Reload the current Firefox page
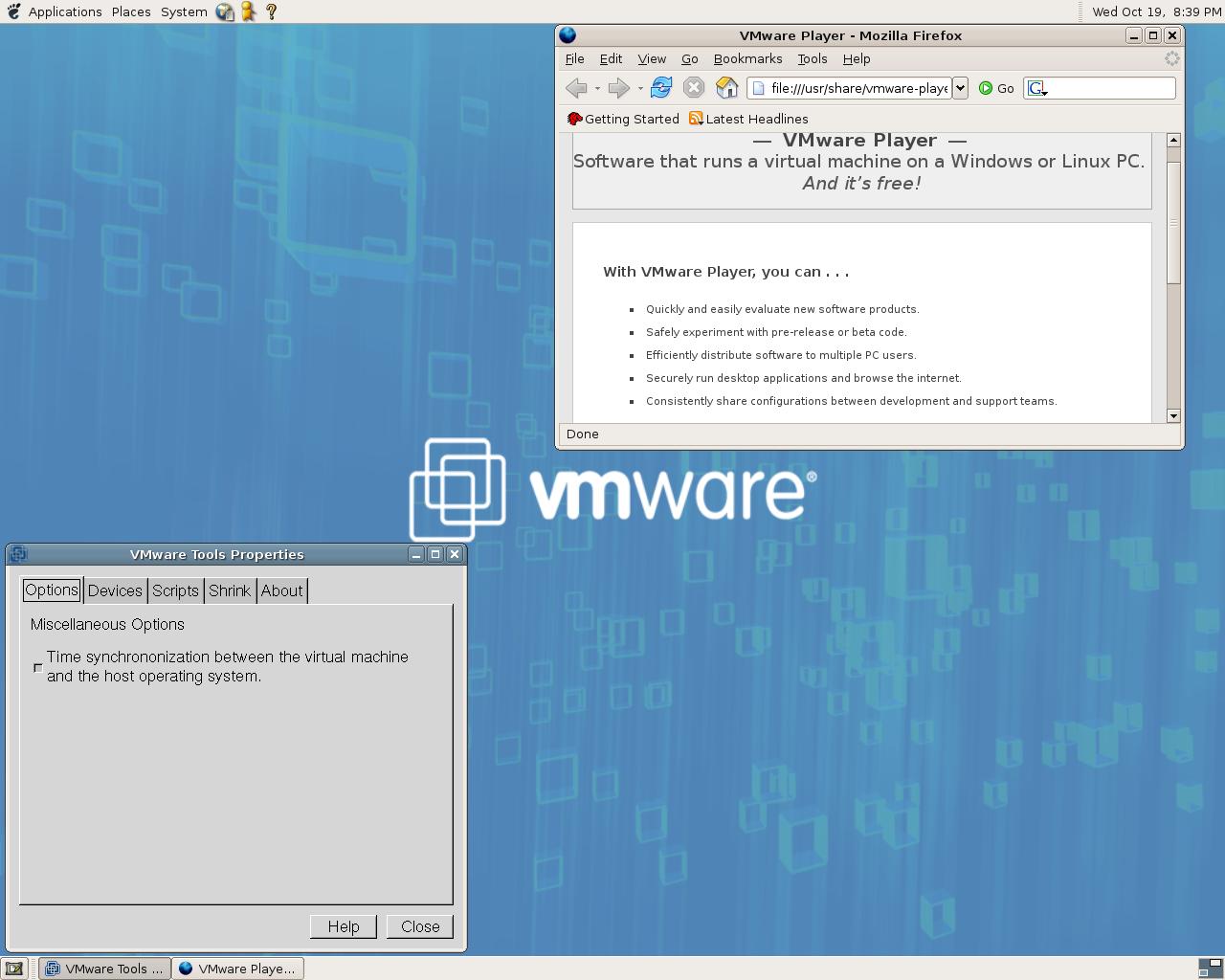 point(661,88)
